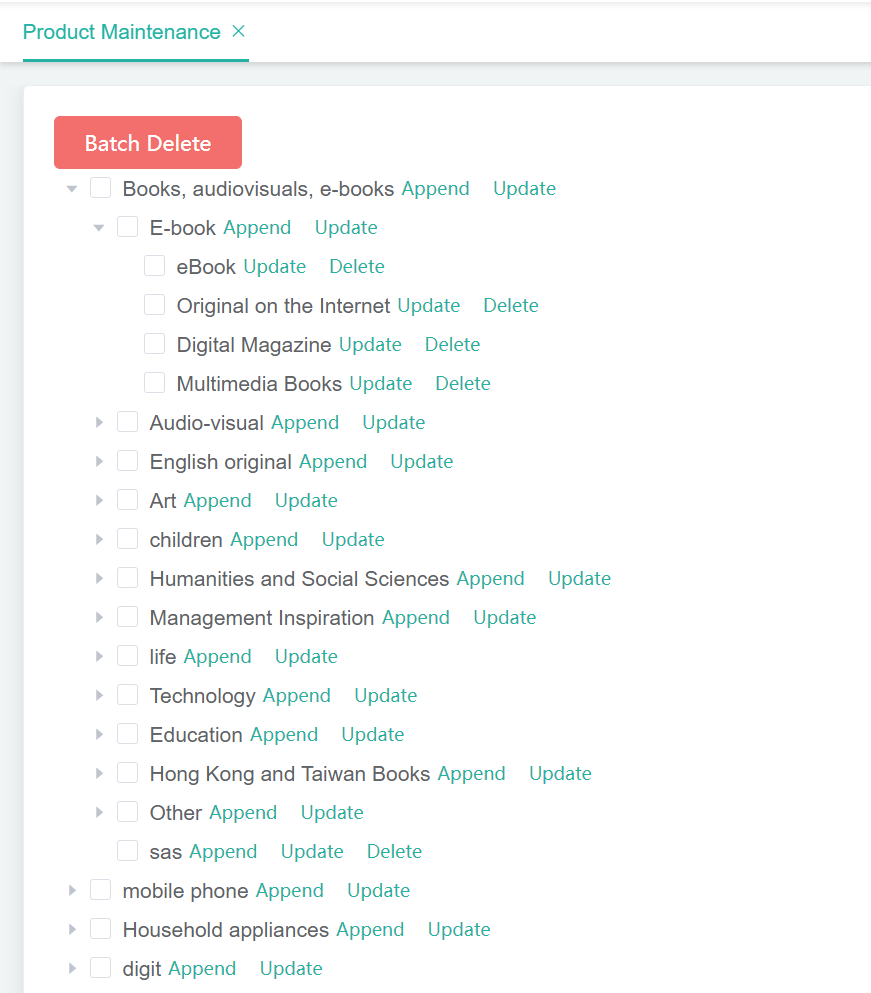This screenshot has width=871, height=993.
Task: Click Append for life
Action: (218, 657)
